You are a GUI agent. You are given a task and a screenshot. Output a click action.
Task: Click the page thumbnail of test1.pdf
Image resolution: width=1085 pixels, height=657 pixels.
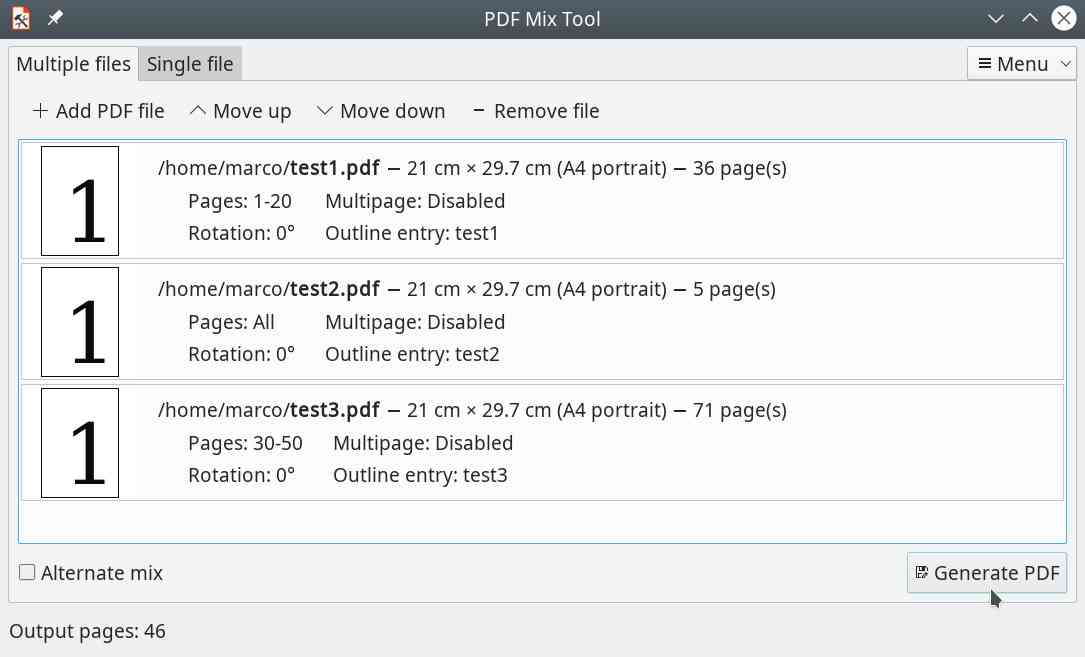pyautogui.click(x=79, y=199)
